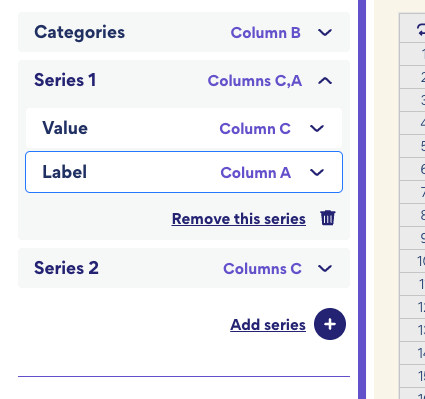This screenshot has height=399, width=425.
Task: Select the Series 2 header row
Action: 184,268
